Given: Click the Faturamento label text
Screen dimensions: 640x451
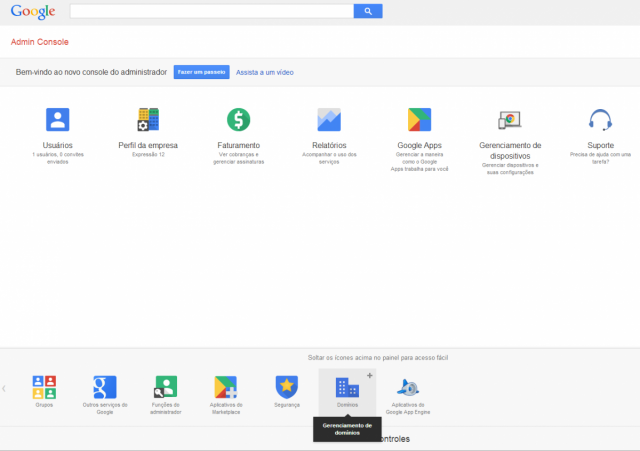Looking at the screenshot, I should click(x=238, y=145).
